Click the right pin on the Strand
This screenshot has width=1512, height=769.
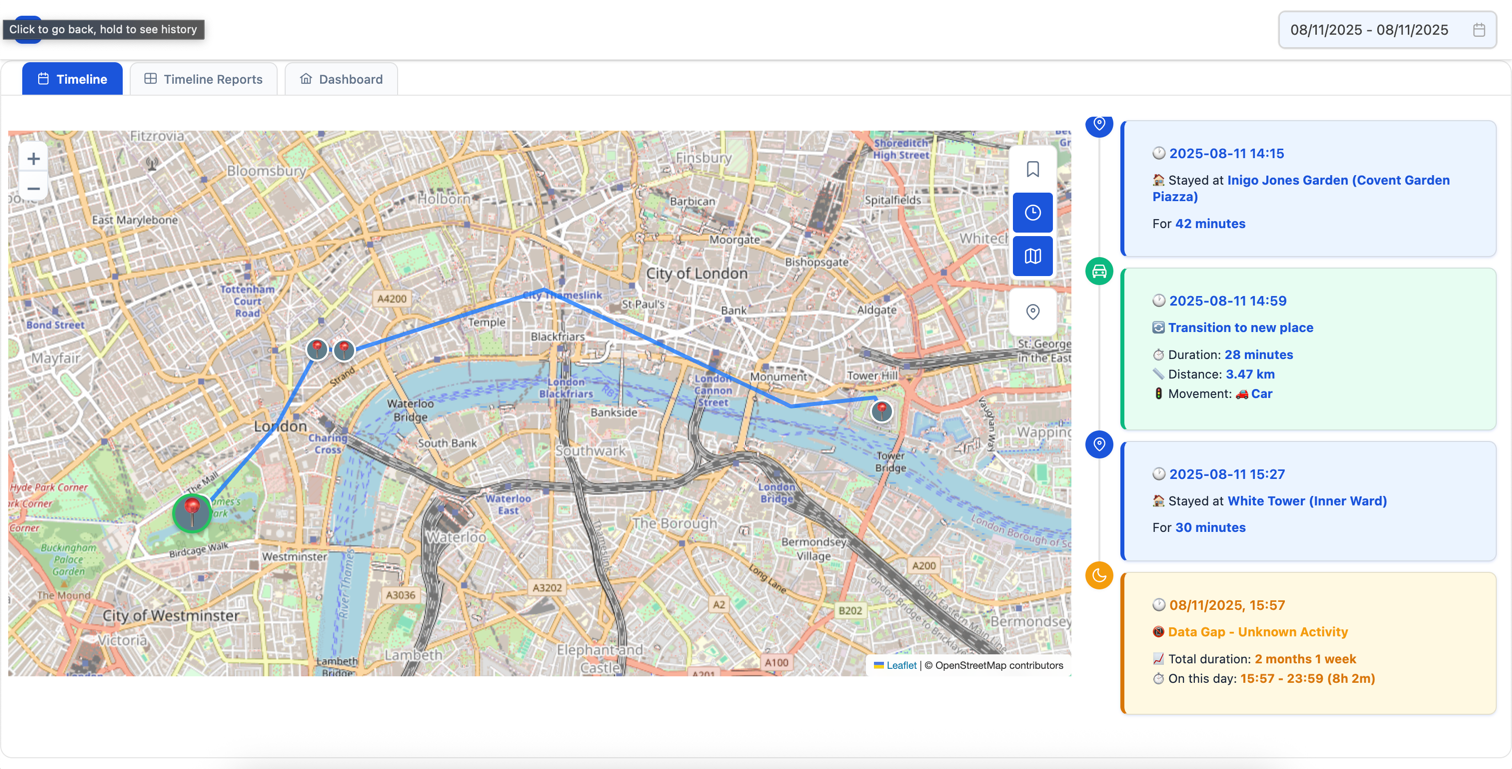click(344, 350)
